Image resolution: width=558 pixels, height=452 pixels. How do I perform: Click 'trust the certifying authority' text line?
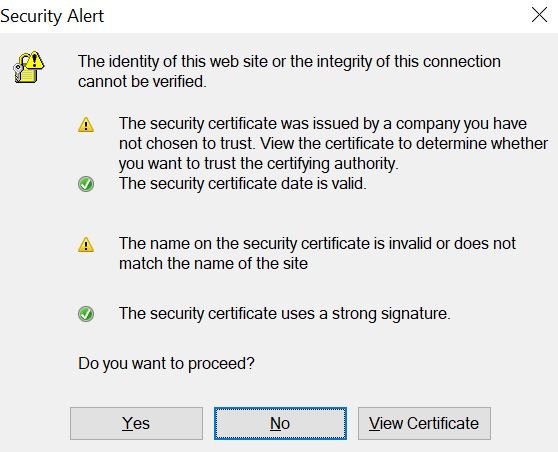258,164
